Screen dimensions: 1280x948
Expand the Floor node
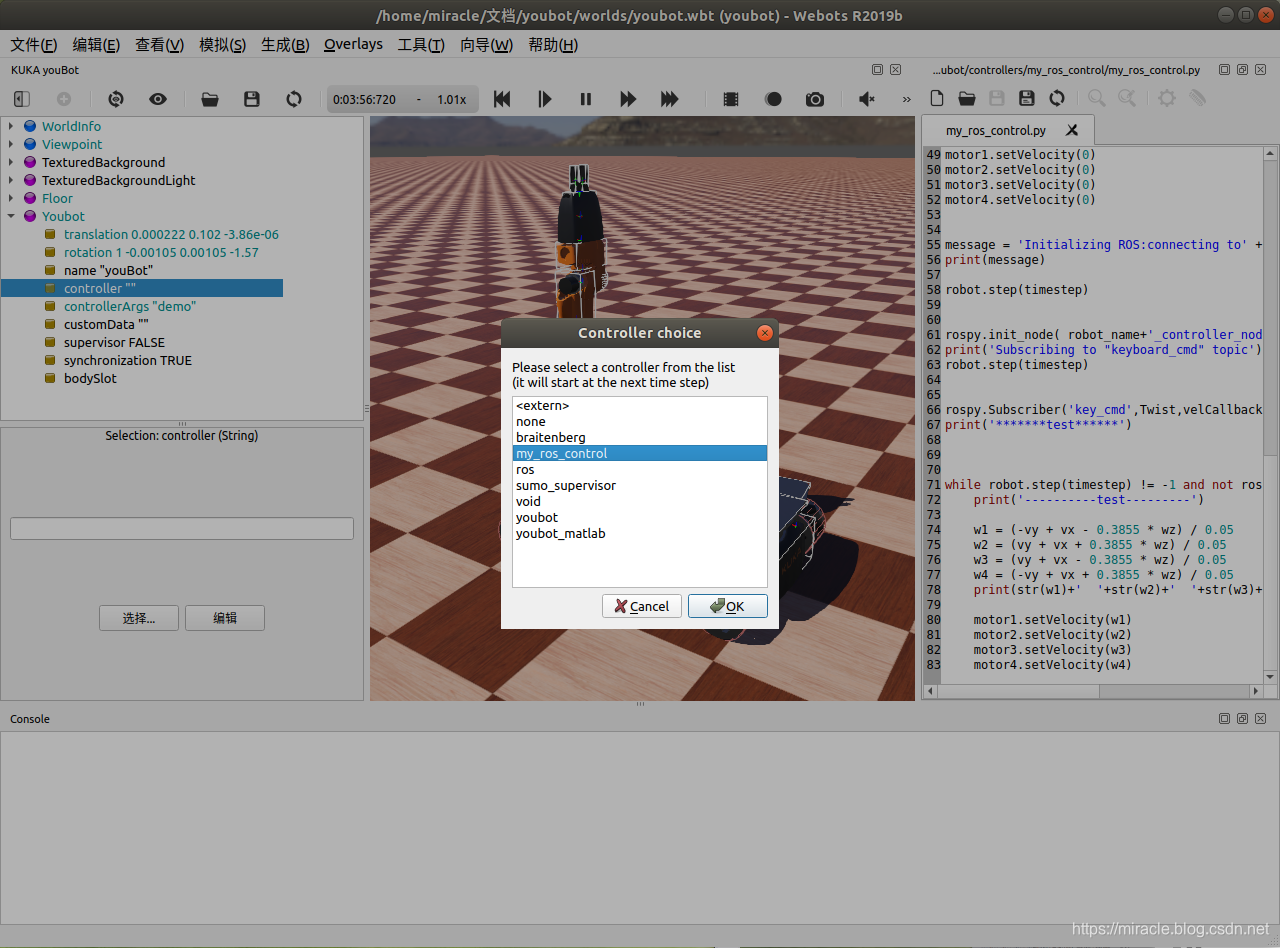(11, 198)
